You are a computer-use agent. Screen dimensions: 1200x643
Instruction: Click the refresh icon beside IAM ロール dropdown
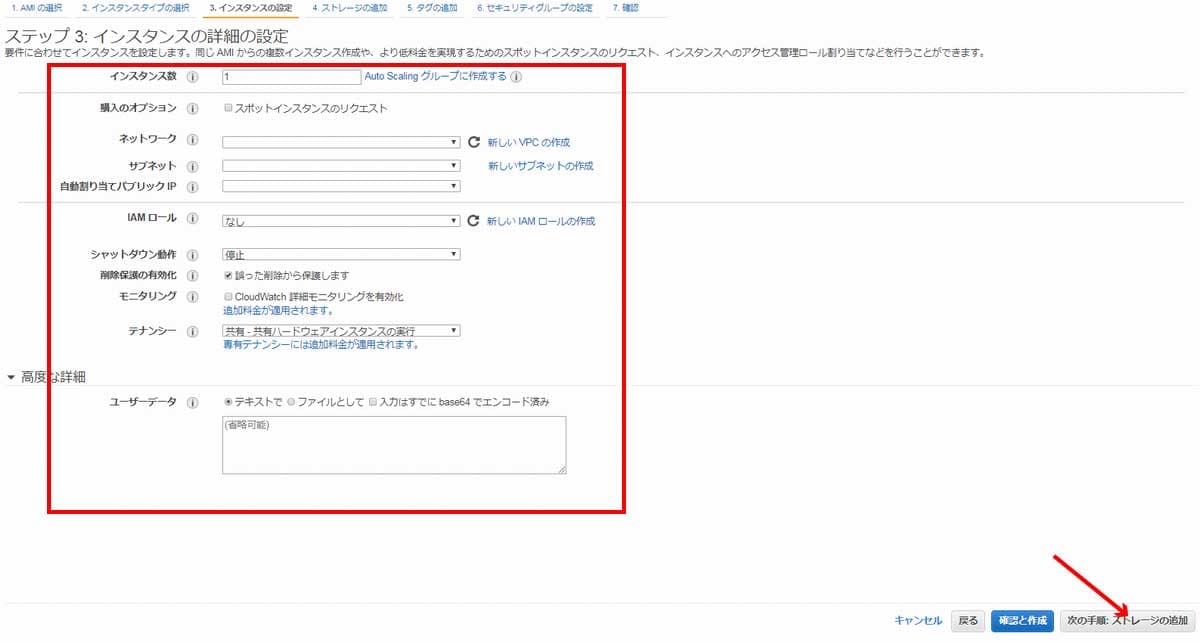474,221
